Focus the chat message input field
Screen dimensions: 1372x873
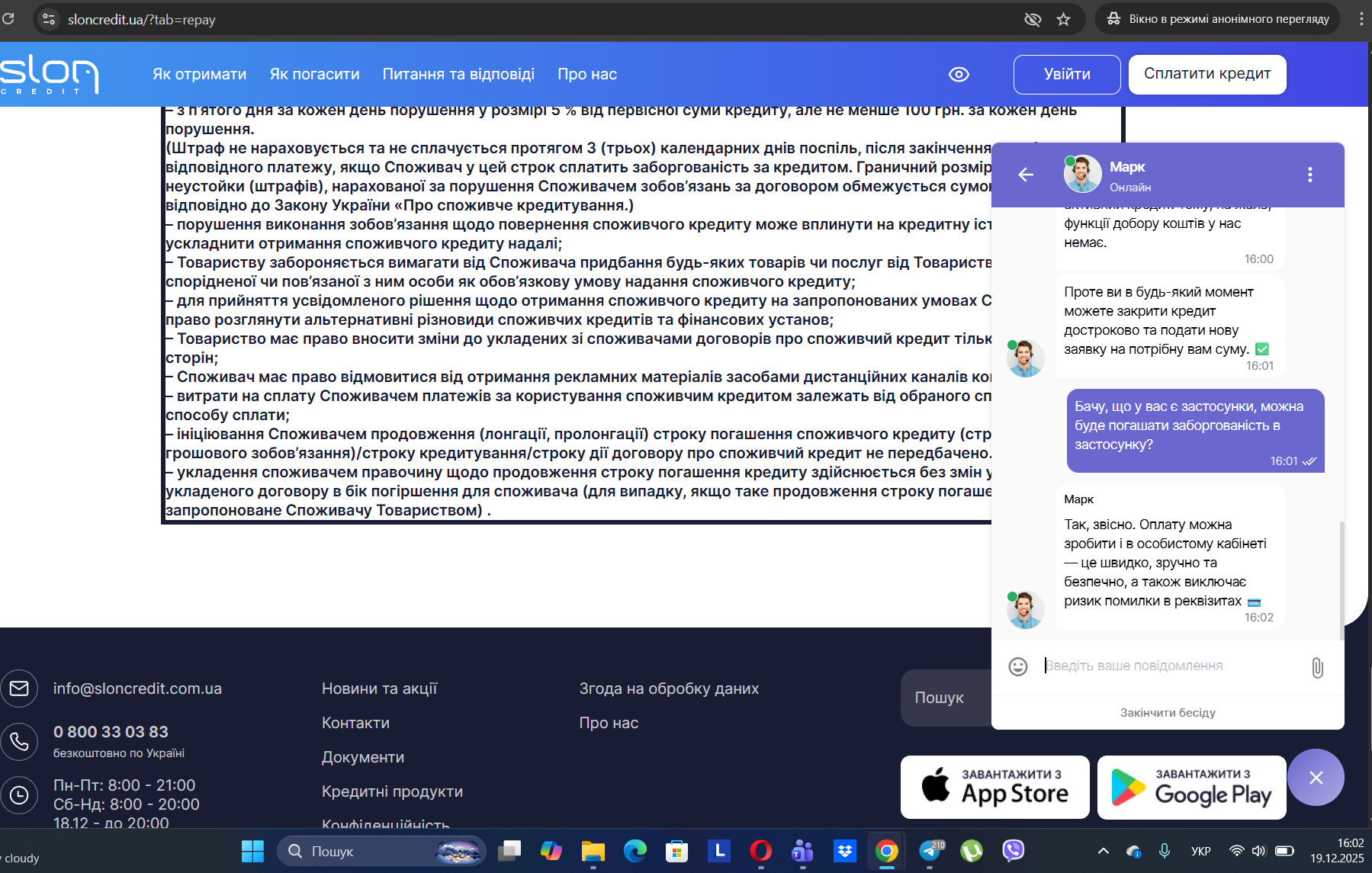tap(1171, 666)
